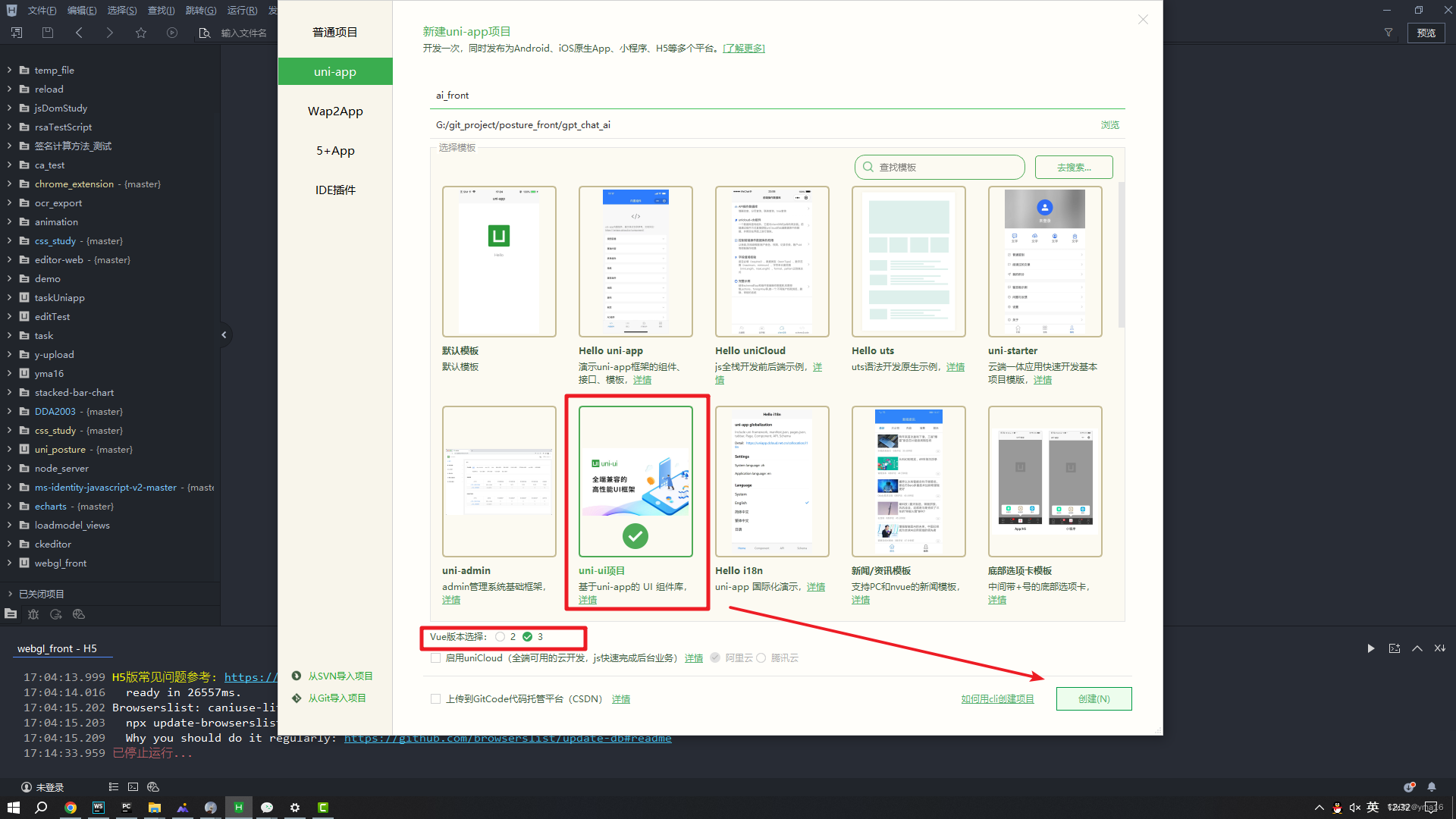Click the back navigation arrow in toolbar
The width and height of the screenshot is (1456, 819).
point(79,33)
